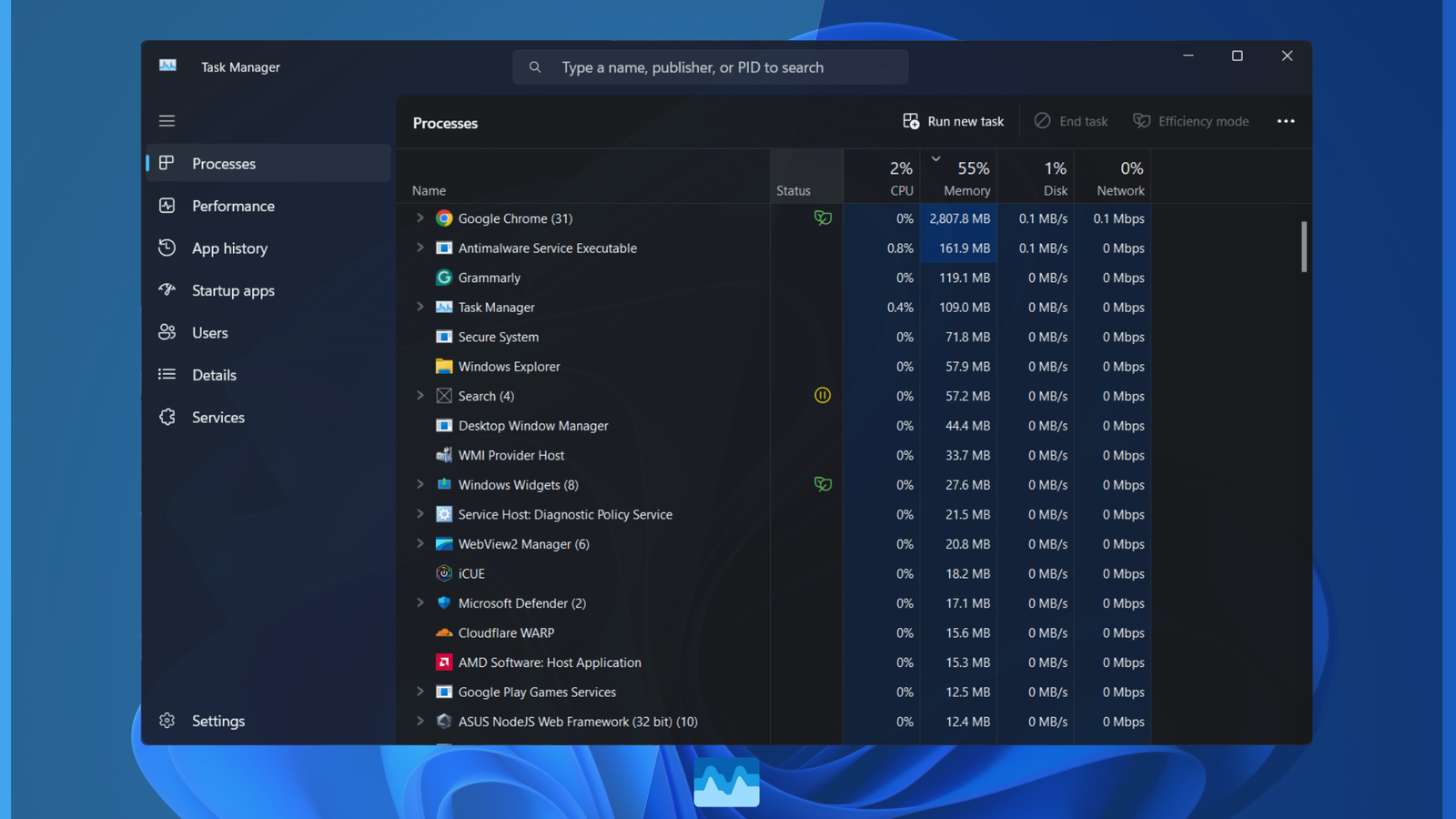Expand the ASUS NodeJS Web Framework group
This screenshot has height=819, width=1456.
(x=420, y=721)
